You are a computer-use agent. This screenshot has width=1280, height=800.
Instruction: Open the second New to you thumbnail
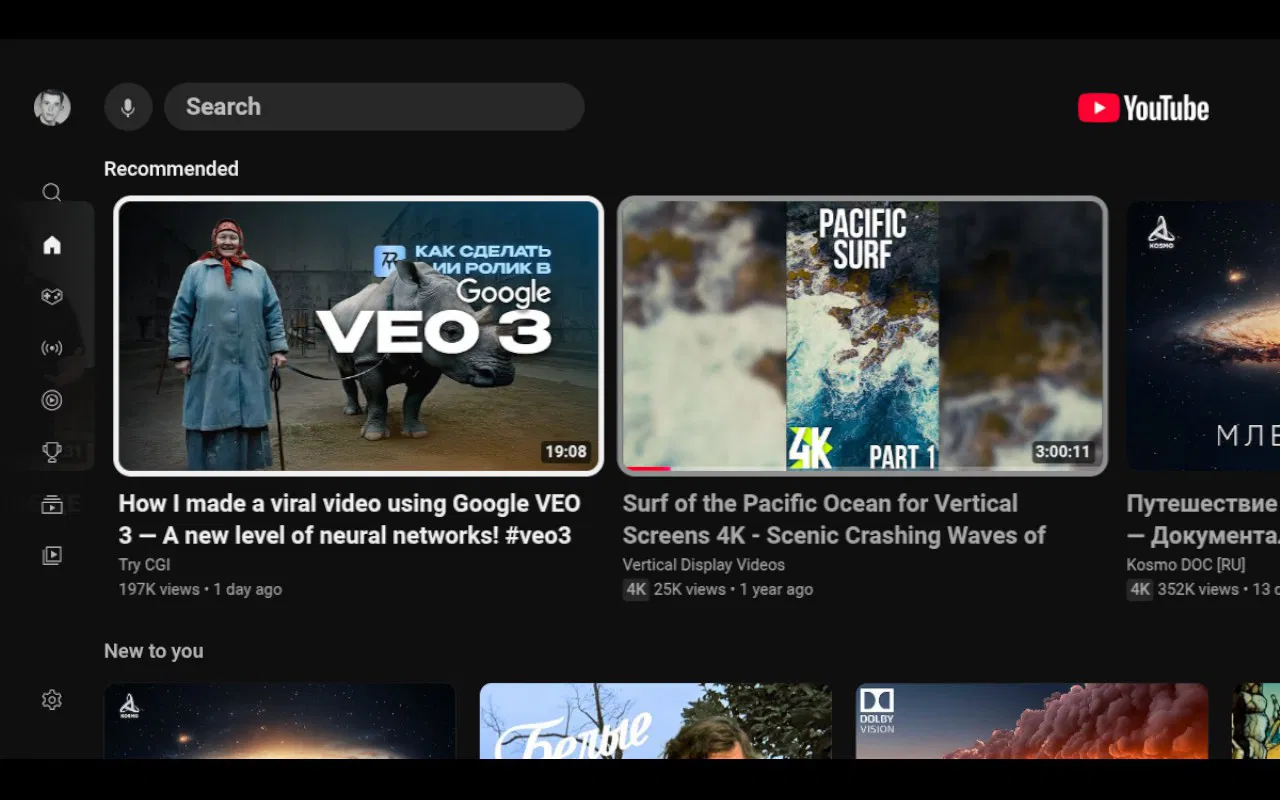click(x=656, y=721)
